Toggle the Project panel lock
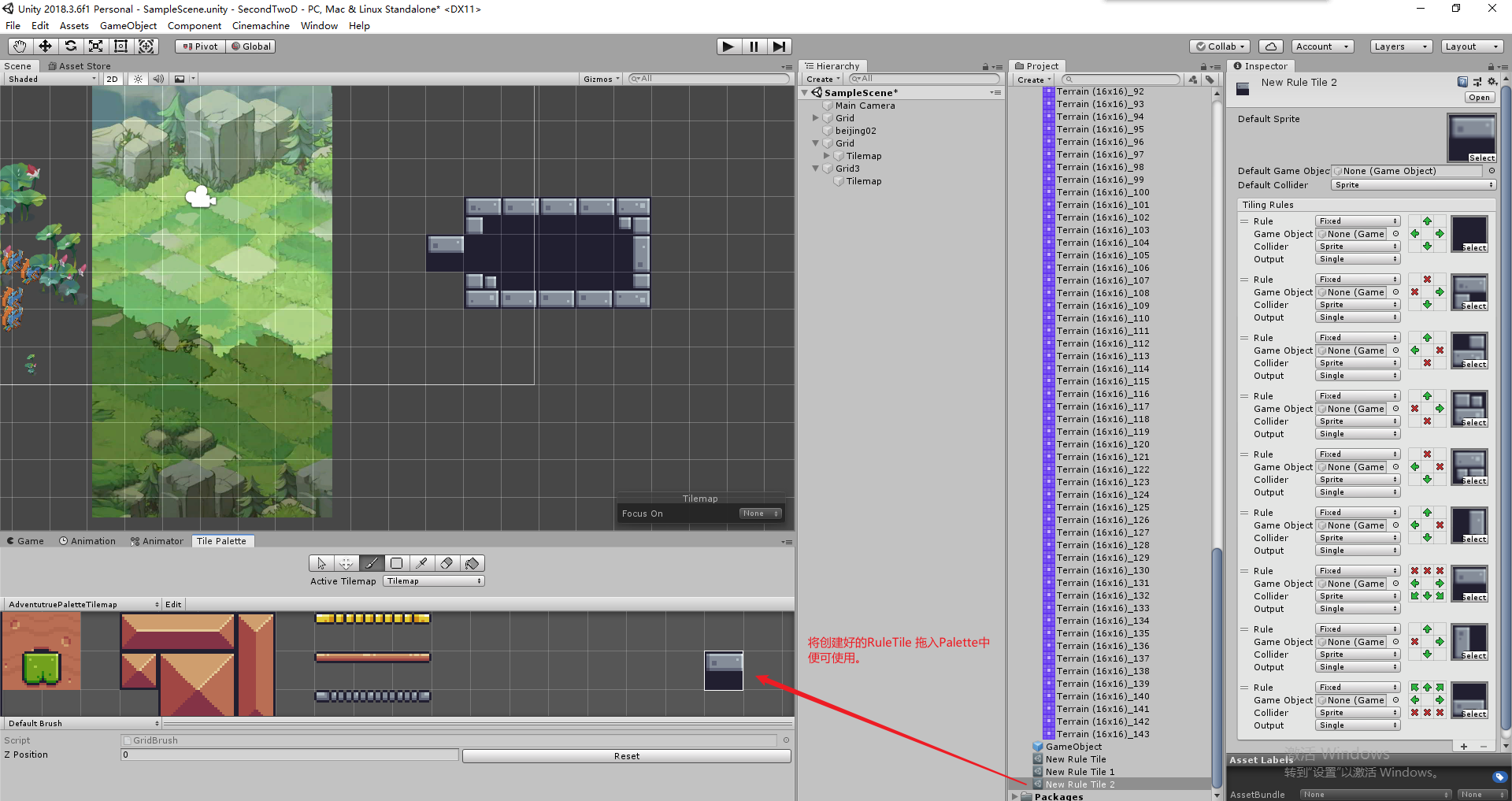This screenshot has width=1512, height=801. point(1203,67)
